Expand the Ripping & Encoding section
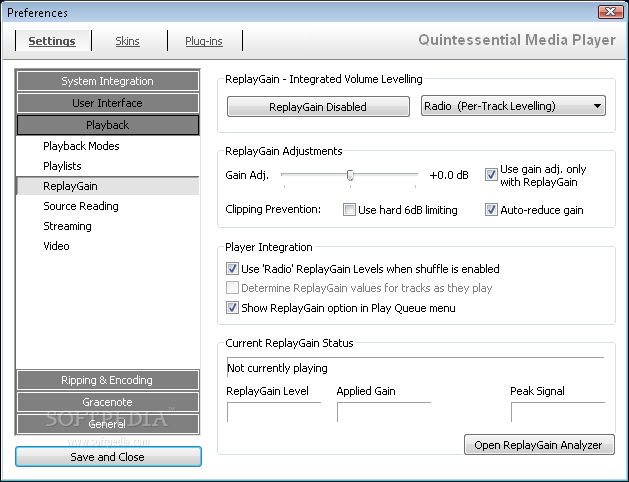This screenshot has height=482, width=629. pos(108,380)
